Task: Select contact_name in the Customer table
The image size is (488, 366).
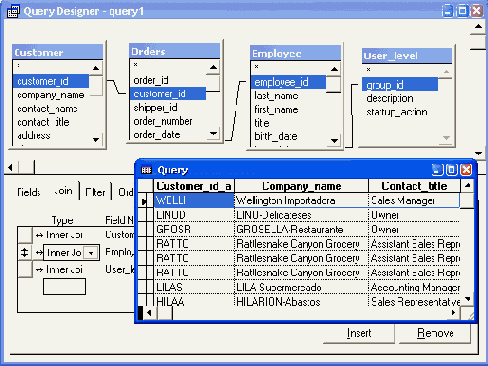Action: coord(47,109)
